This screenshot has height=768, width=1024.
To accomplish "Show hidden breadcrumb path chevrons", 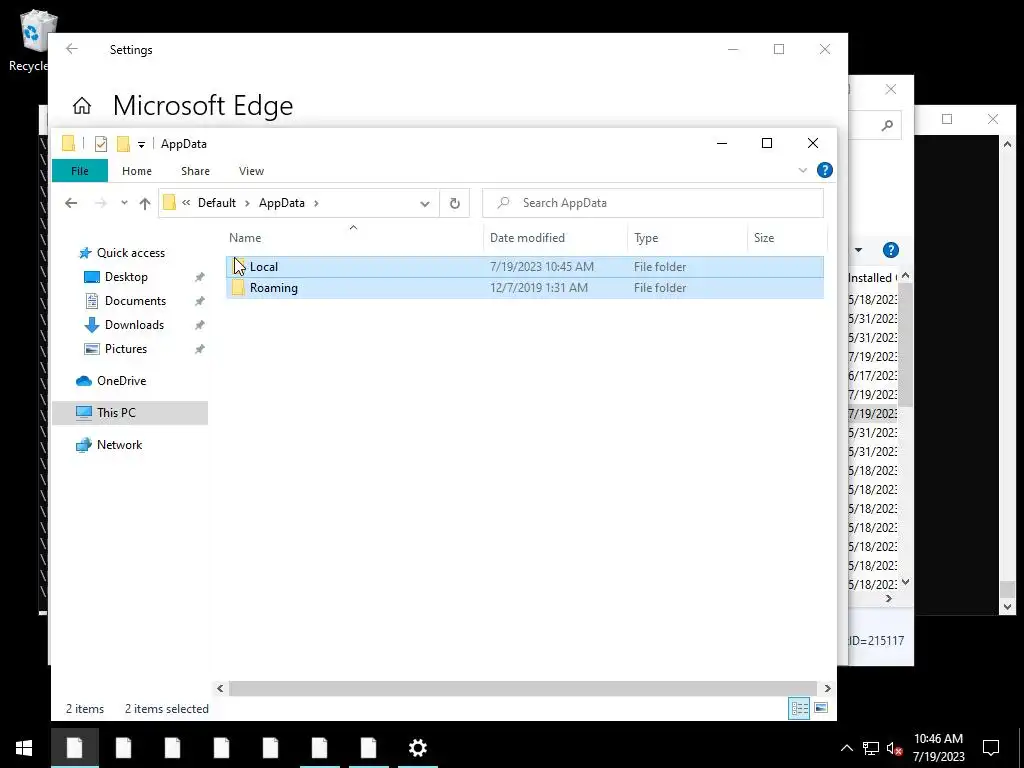I will click(x=186, y=203).
